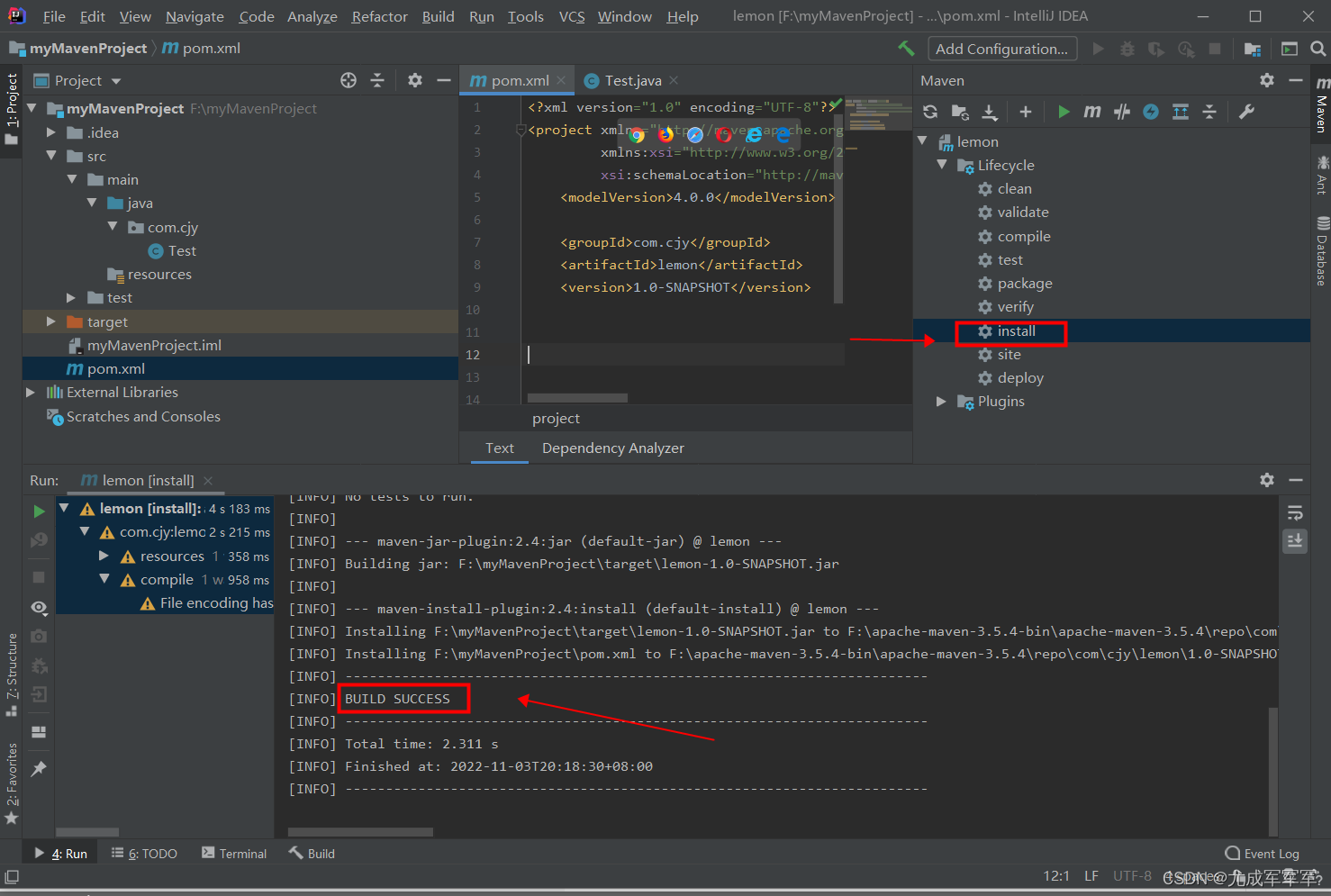Open Search Everywhere magnifier icon

point(1317,49)
